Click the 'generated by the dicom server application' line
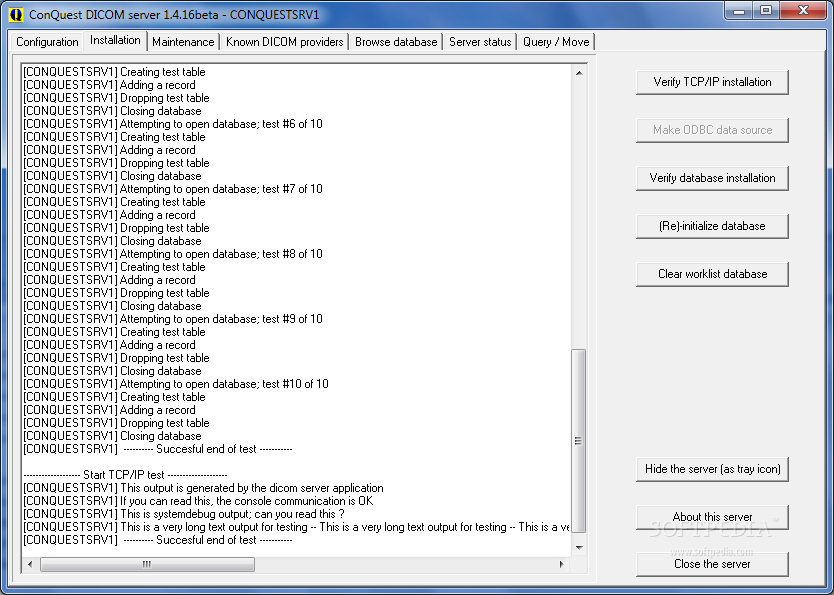The image size is (834, 595). tap(203, 488)
